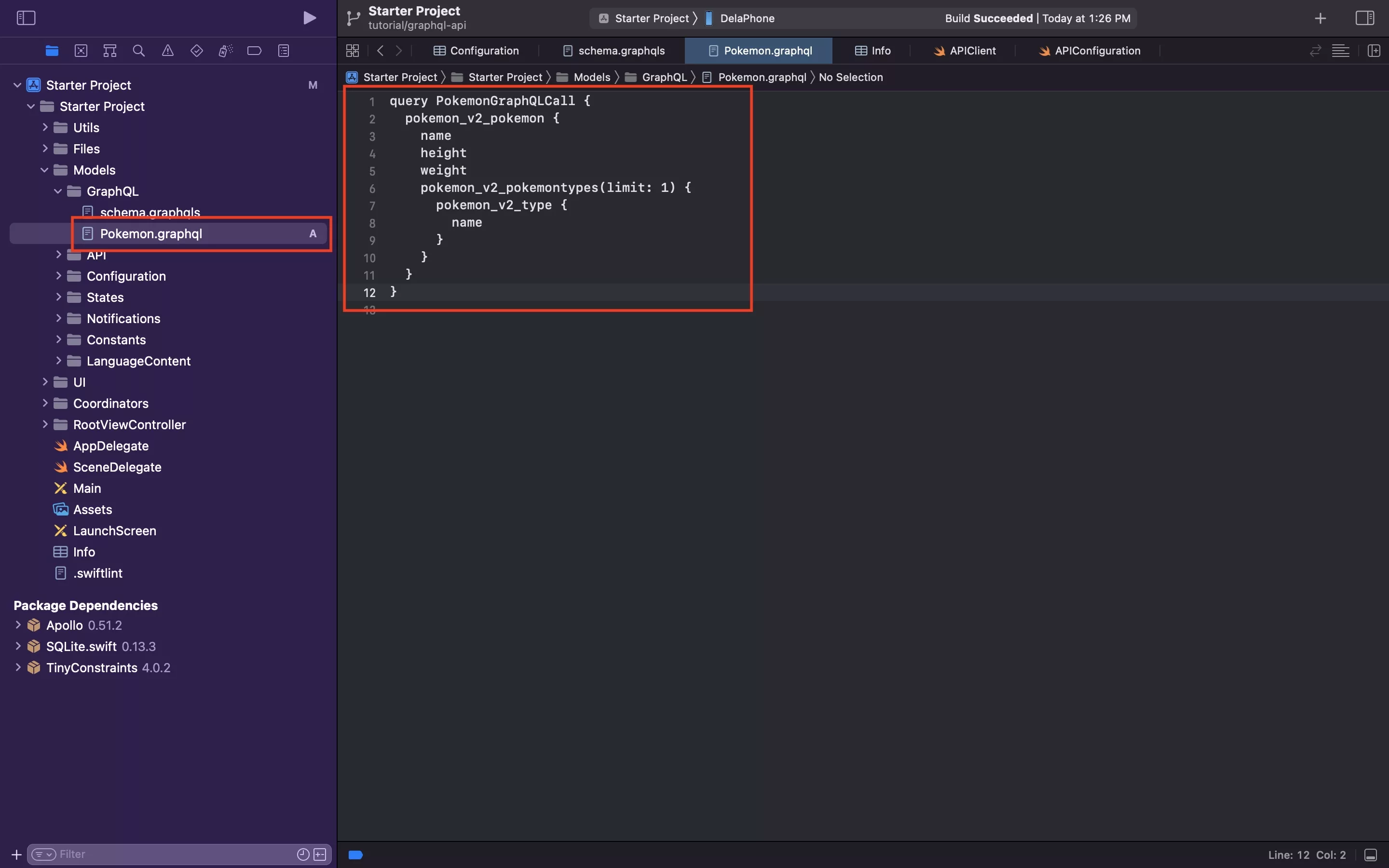The height and width of the screenshot is (868, 1389).
Task: Open the Issue navigator warning icon
Action: pyautogui.click(x=168, y=51)
